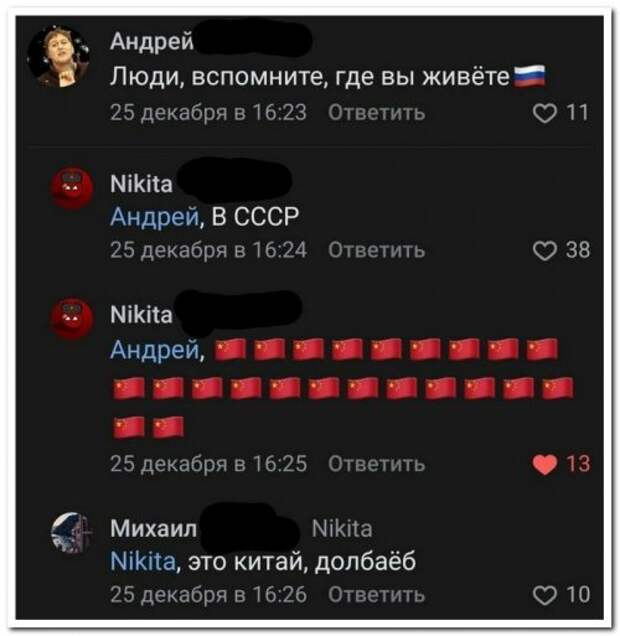Viewport: 620px width, 636px height.
Task: Open the Андрей mention in "В СССР" comment
Action: pos(155,217)
